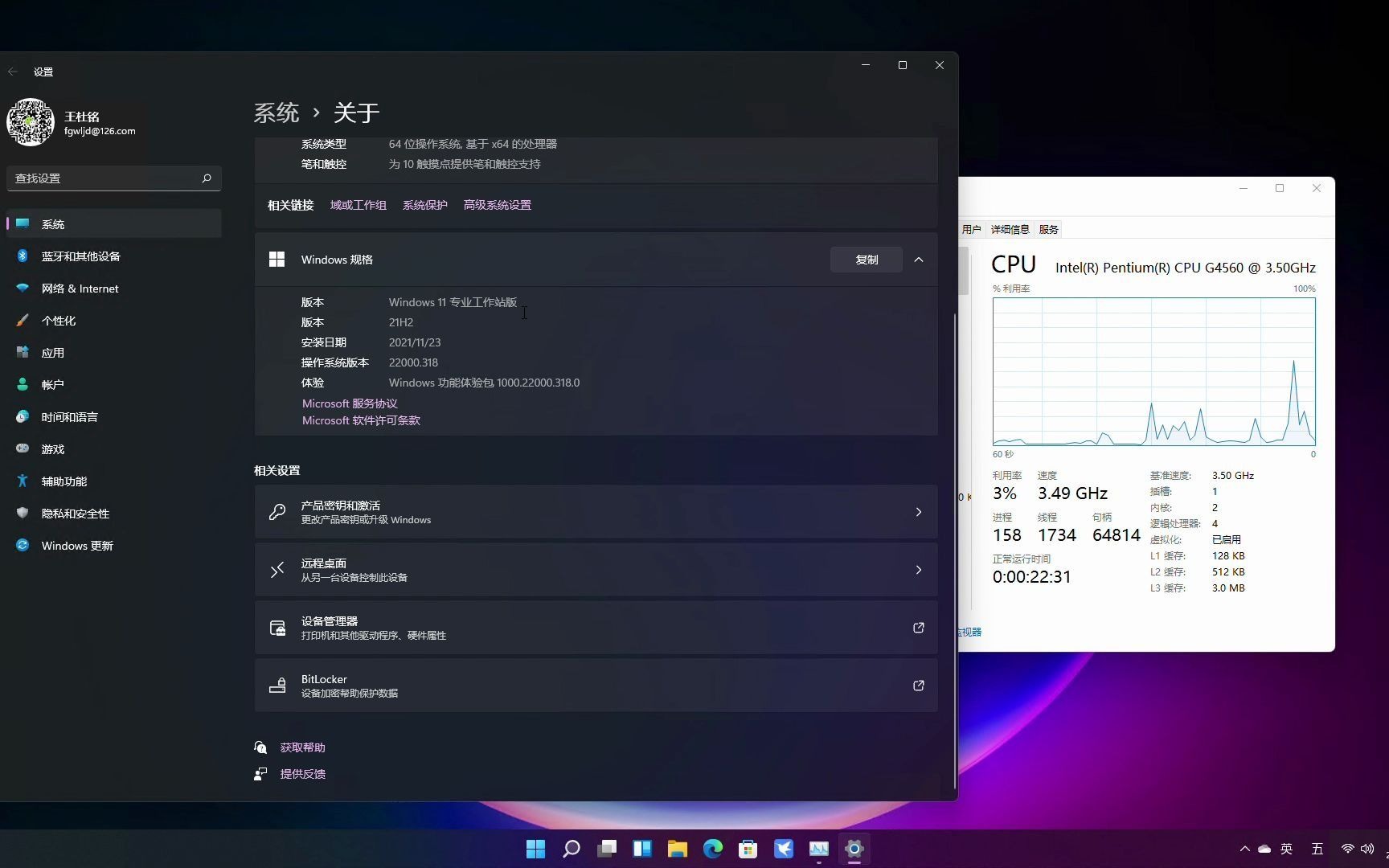Switch to 用户 tab in Task Manager
The image size is (1389, 868).
(973, 229)
